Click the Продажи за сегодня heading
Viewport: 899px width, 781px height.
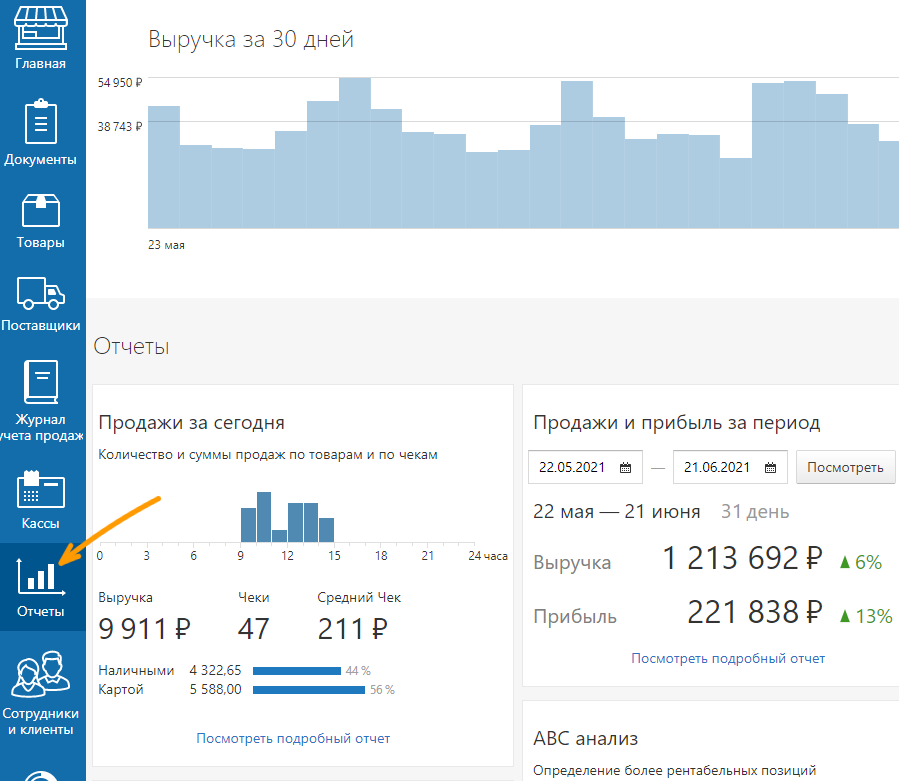191,423
